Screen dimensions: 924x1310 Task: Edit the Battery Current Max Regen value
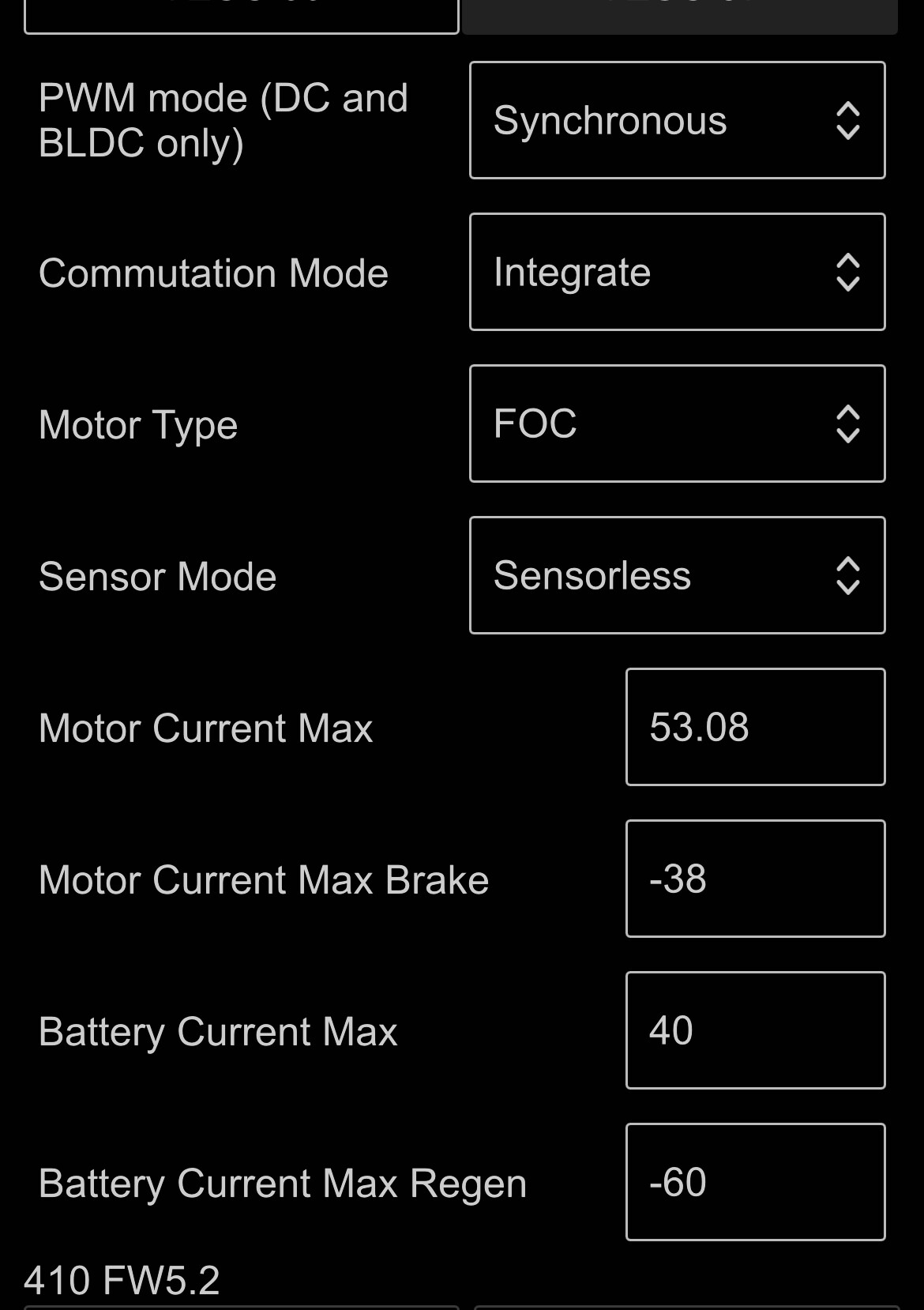[x=755, y=1182]
